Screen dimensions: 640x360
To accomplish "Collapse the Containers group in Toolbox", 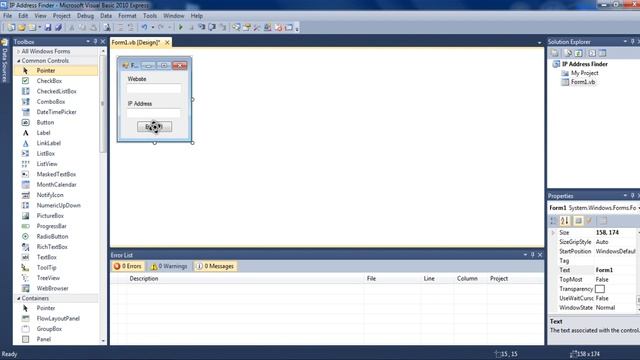I will 18,298.
